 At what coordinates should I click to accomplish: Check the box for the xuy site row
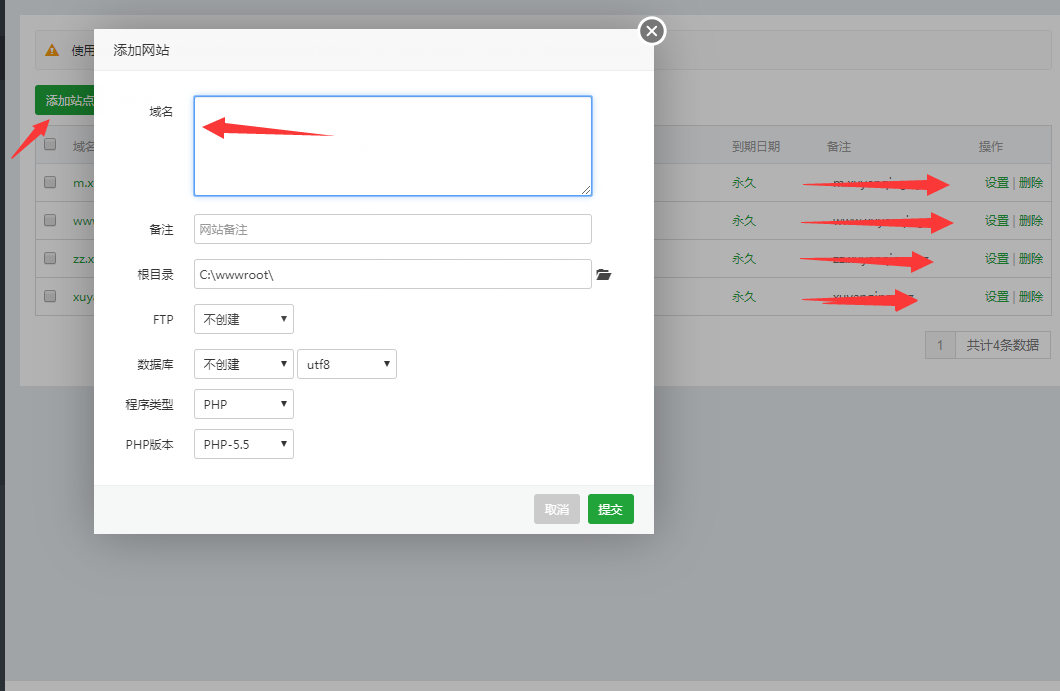(x=50, y=295)
